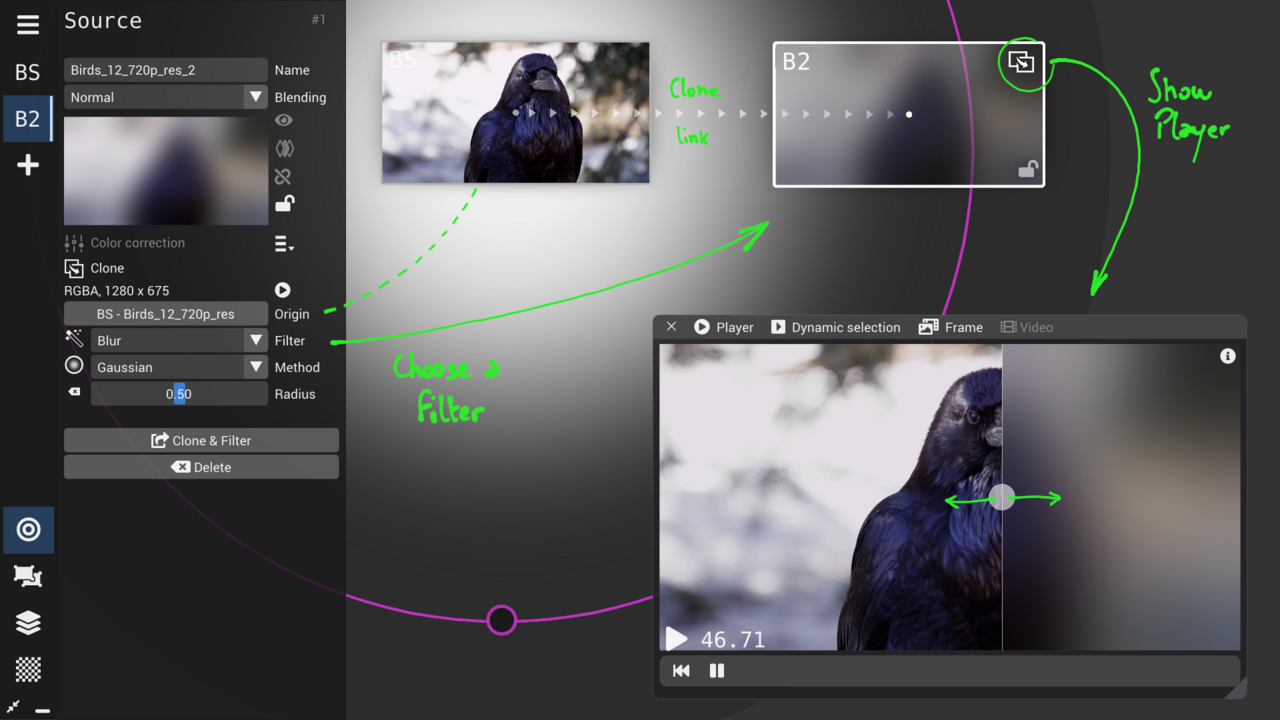Toggle source visibility eye icon

[x=284, y=120]
